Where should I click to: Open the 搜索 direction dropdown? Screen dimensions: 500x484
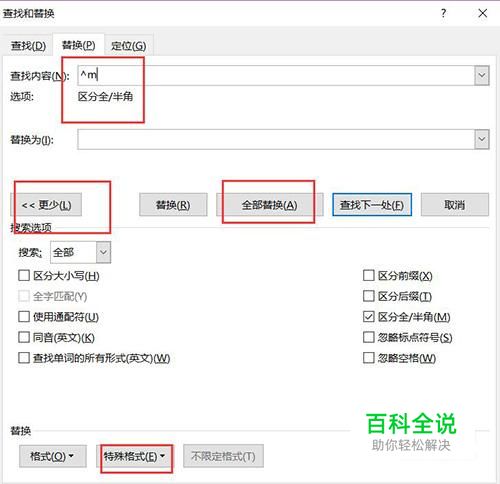coord(104,252)
